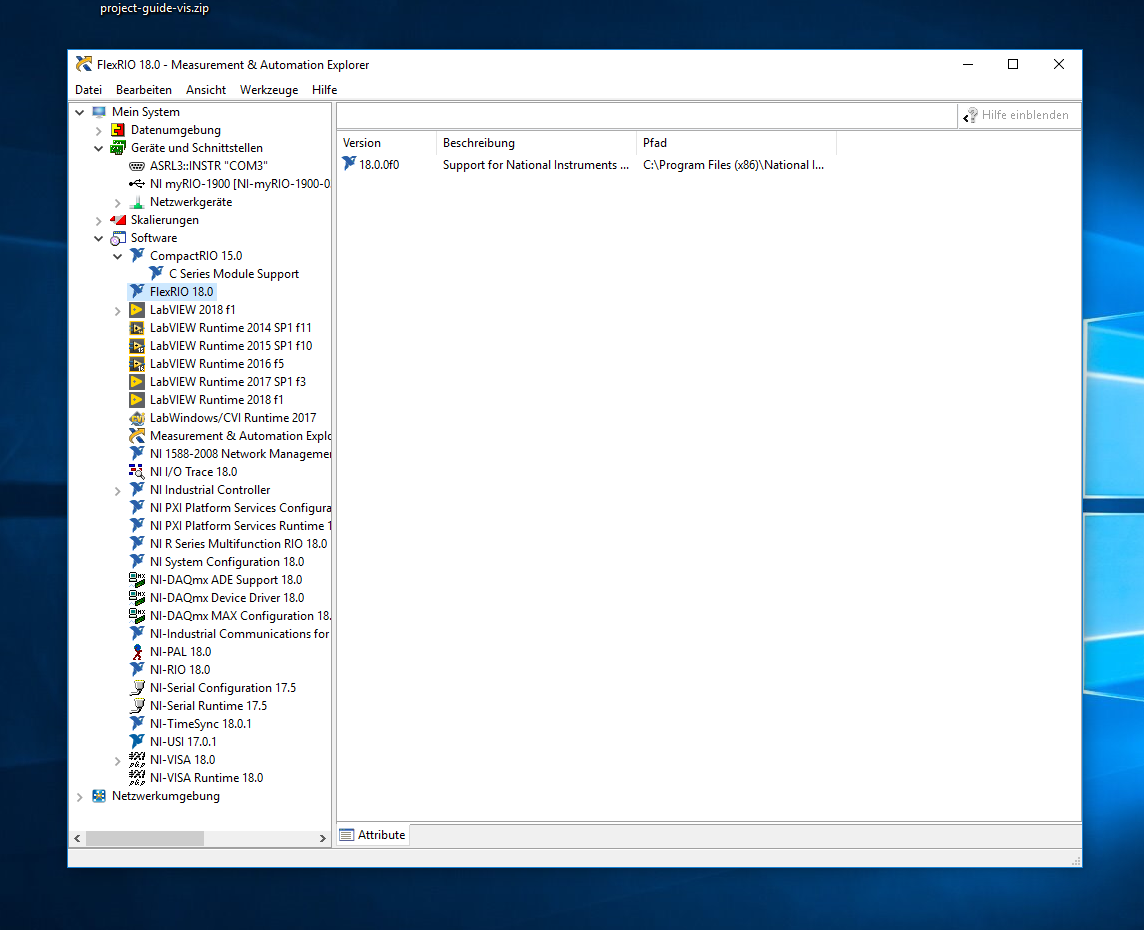Click the Geräte und Schnittstellen icon

click(x=117, y=148)
